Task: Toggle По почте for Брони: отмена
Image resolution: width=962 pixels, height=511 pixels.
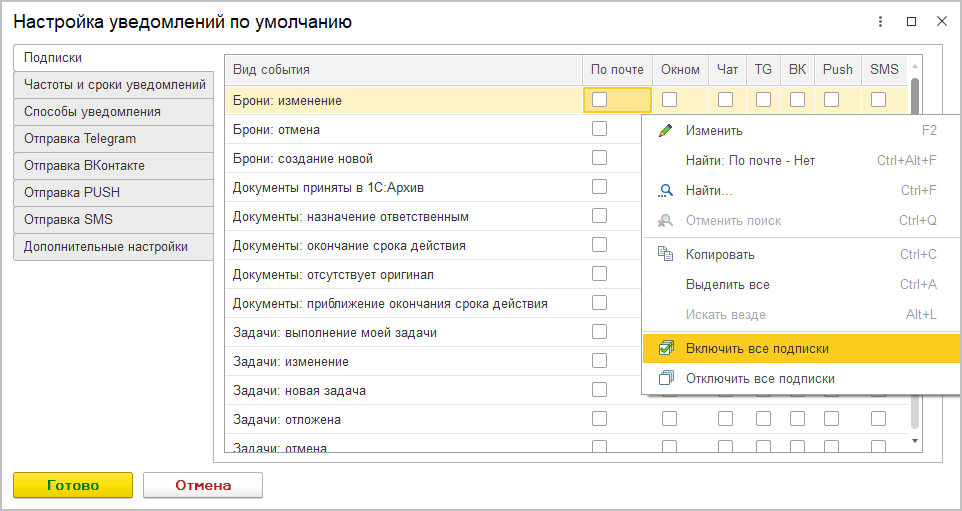Action: (600, 129)
